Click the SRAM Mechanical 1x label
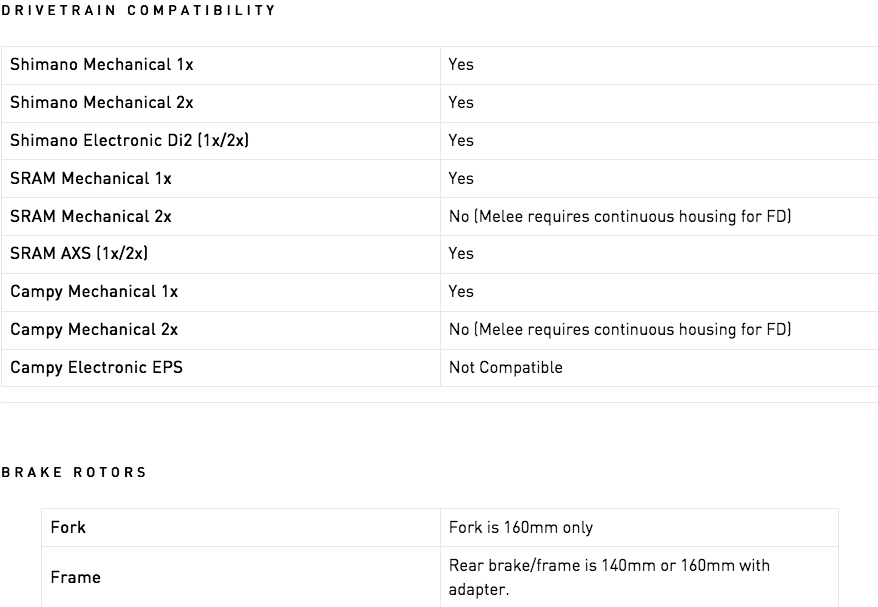Screen dimensions: 878x607 (91, 179)
